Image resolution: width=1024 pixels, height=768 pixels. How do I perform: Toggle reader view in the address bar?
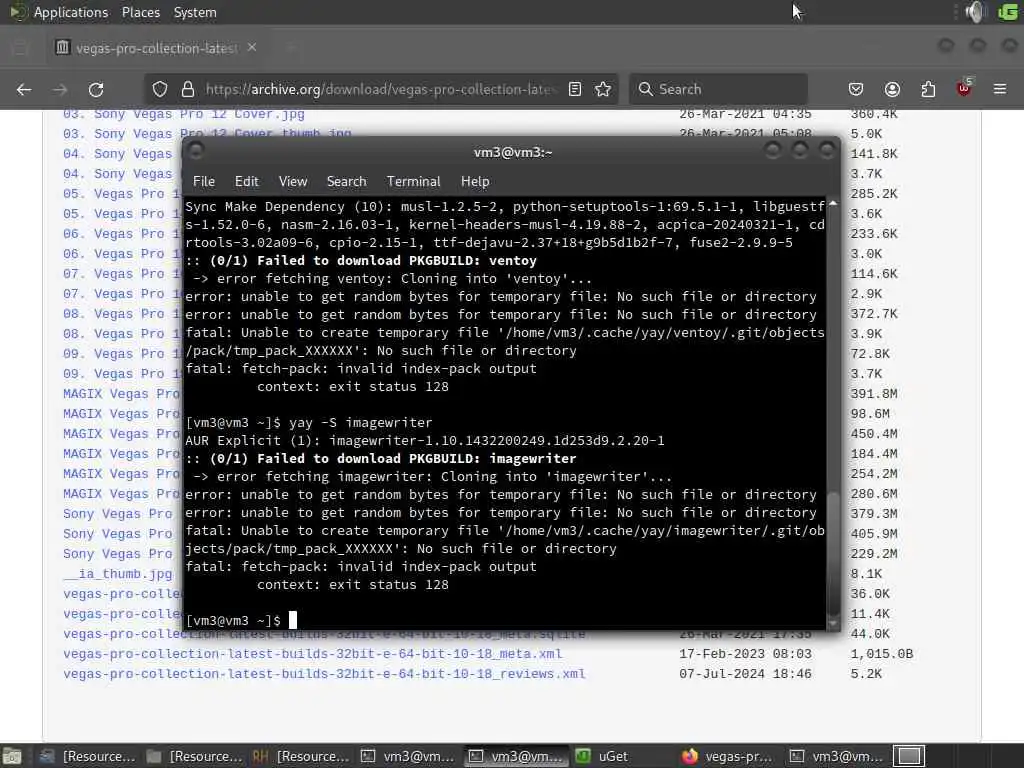point(575,89)
